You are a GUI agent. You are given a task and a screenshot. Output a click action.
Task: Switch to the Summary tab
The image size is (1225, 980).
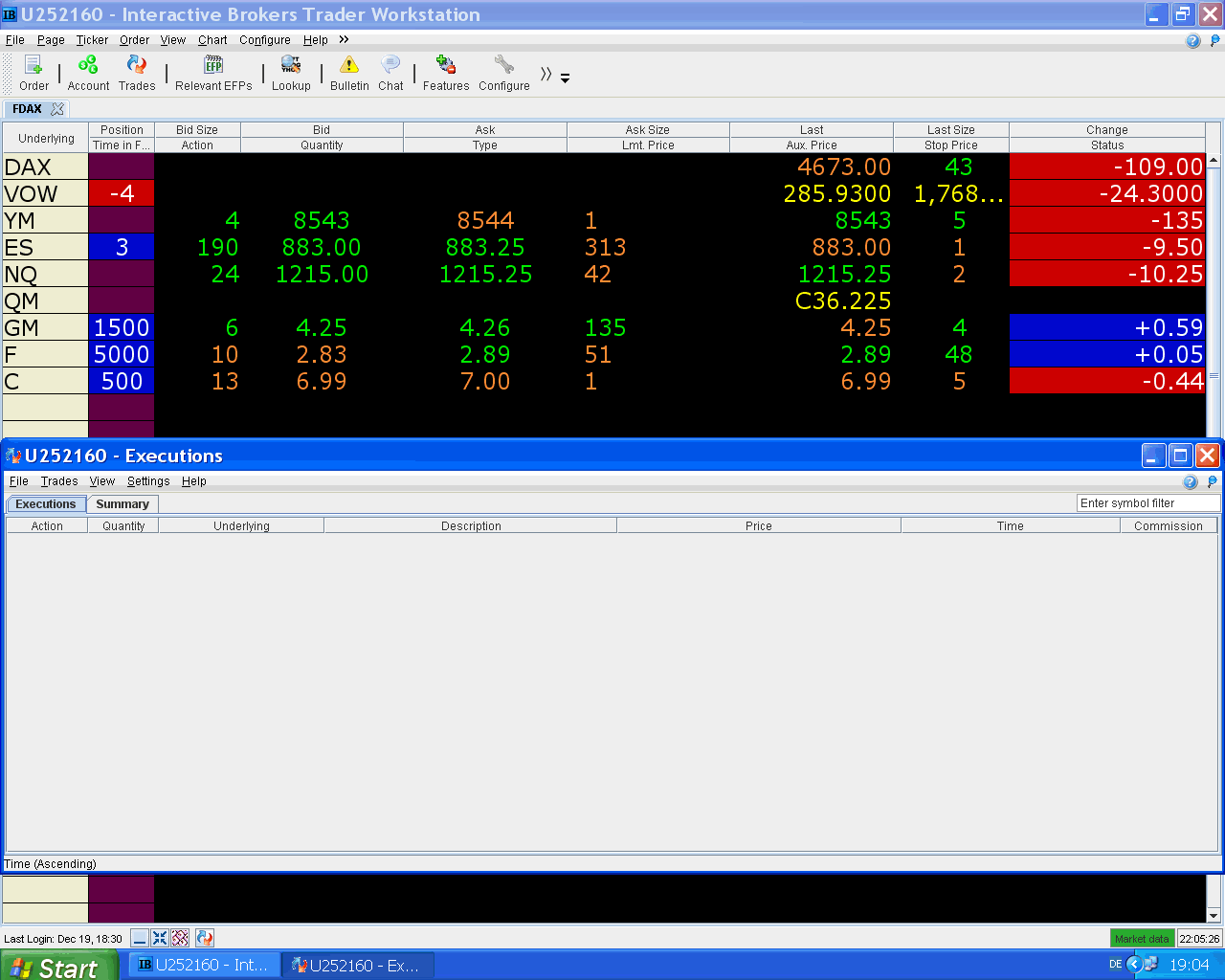pyautogui.click(x=122, y=503)
